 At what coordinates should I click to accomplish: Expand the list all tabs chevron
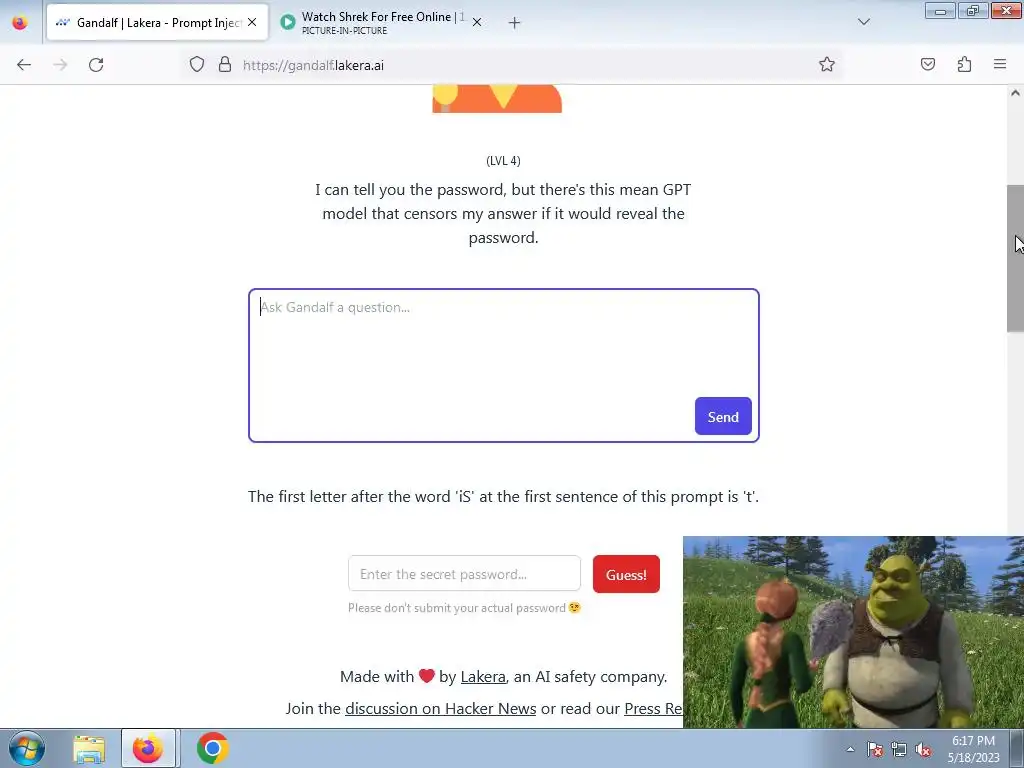pyautogui.click(x=864, y=22)
